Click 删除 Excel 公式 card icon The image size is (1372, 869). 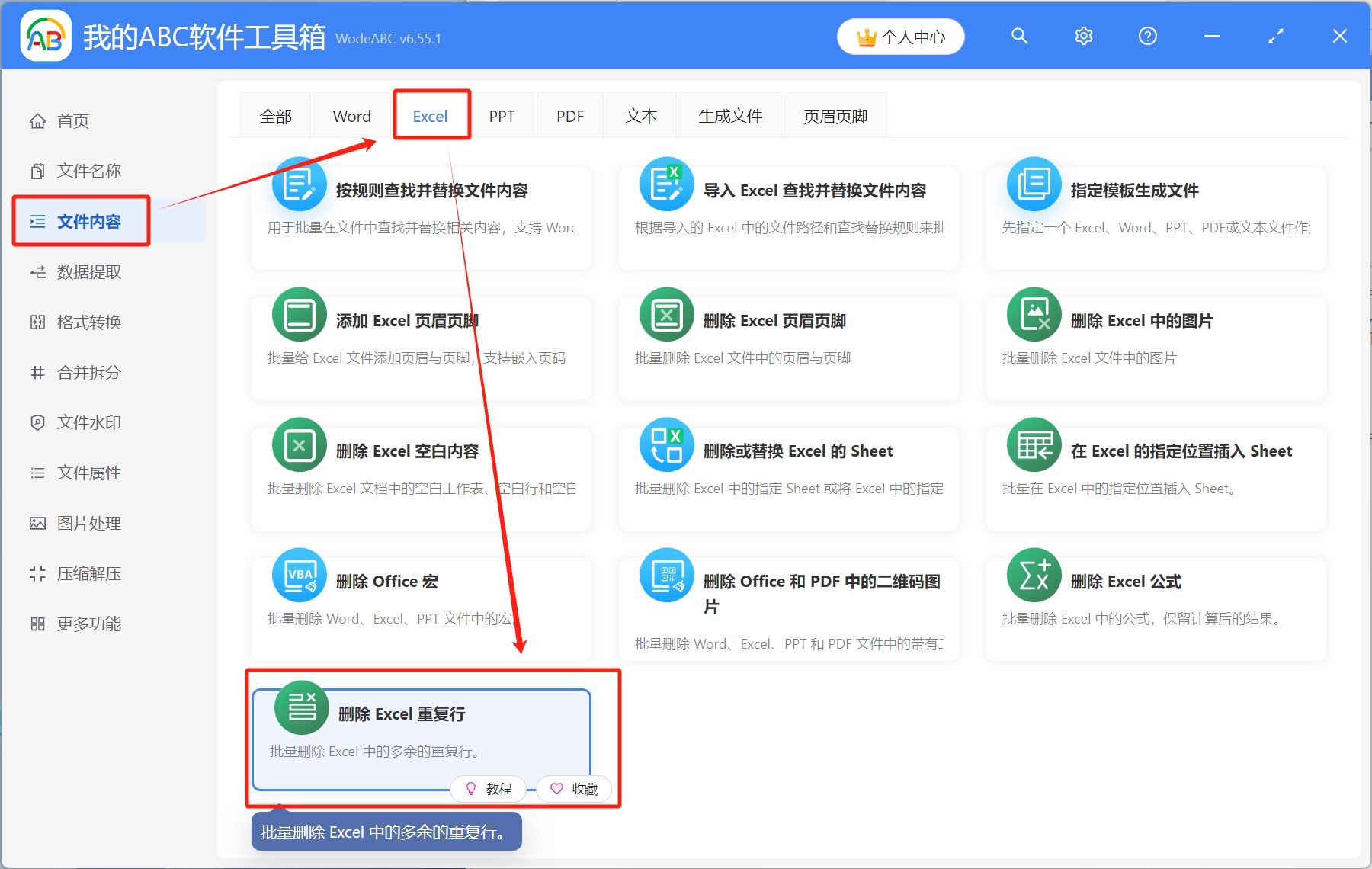point(1034,576)
